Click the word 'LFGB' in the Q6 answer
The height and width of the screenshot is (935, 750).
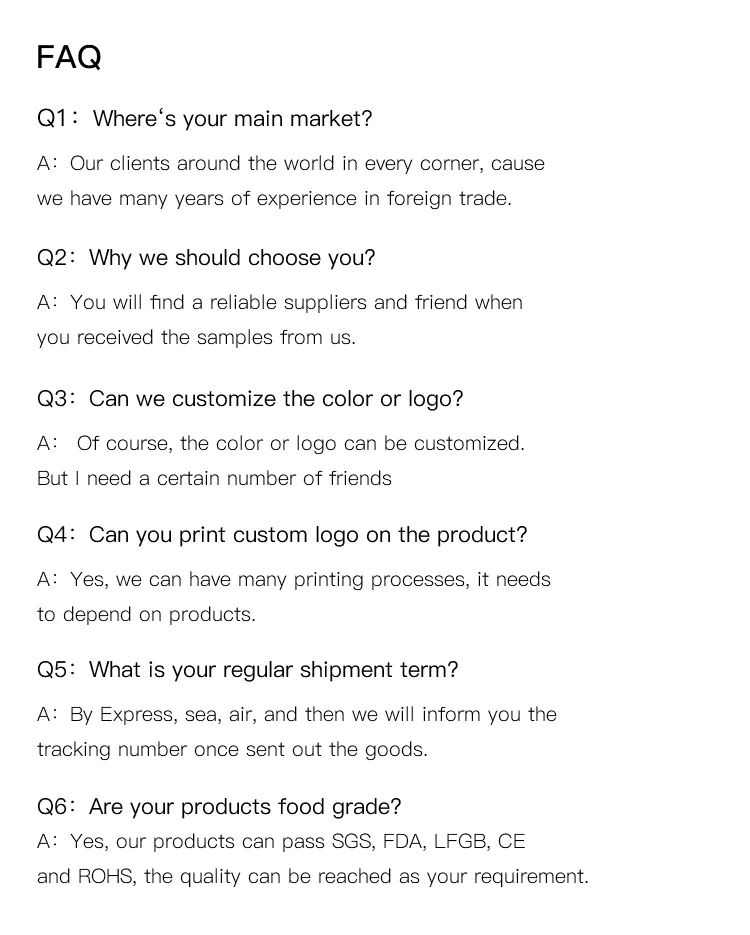pos(461,842)
